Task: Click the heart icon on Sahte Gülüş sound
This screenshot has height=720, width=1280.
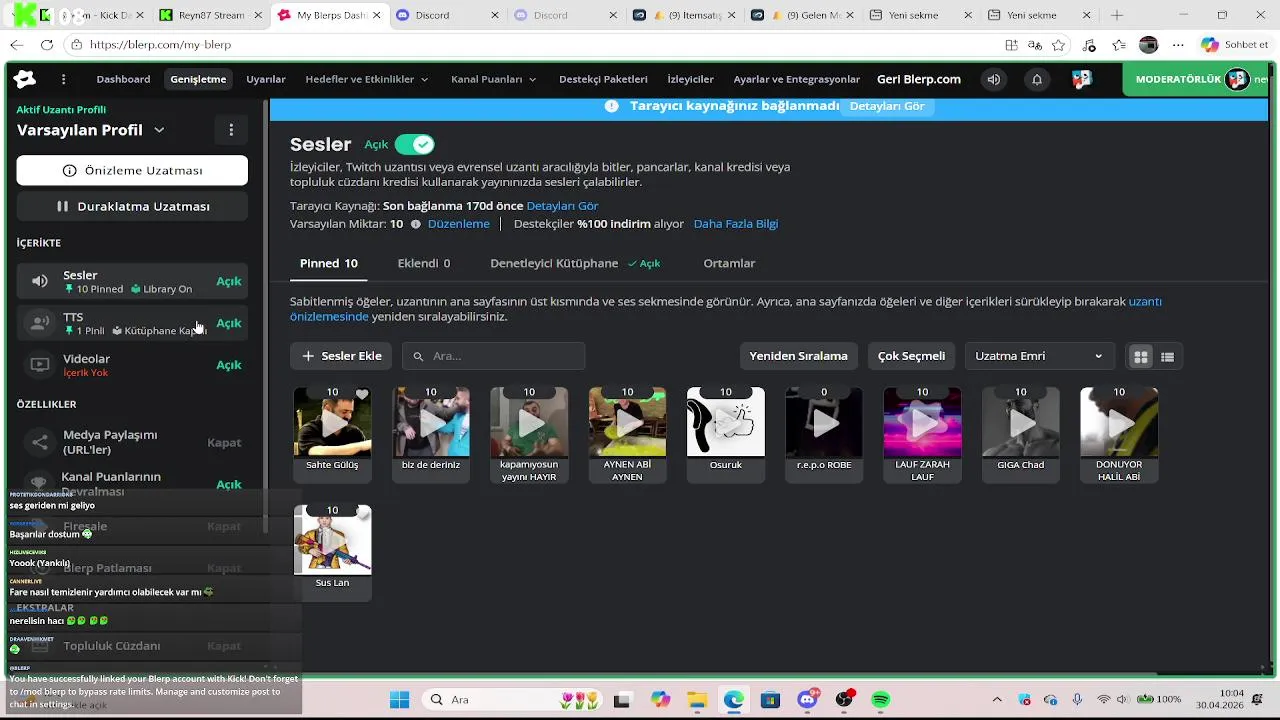Action: [362, 394]
